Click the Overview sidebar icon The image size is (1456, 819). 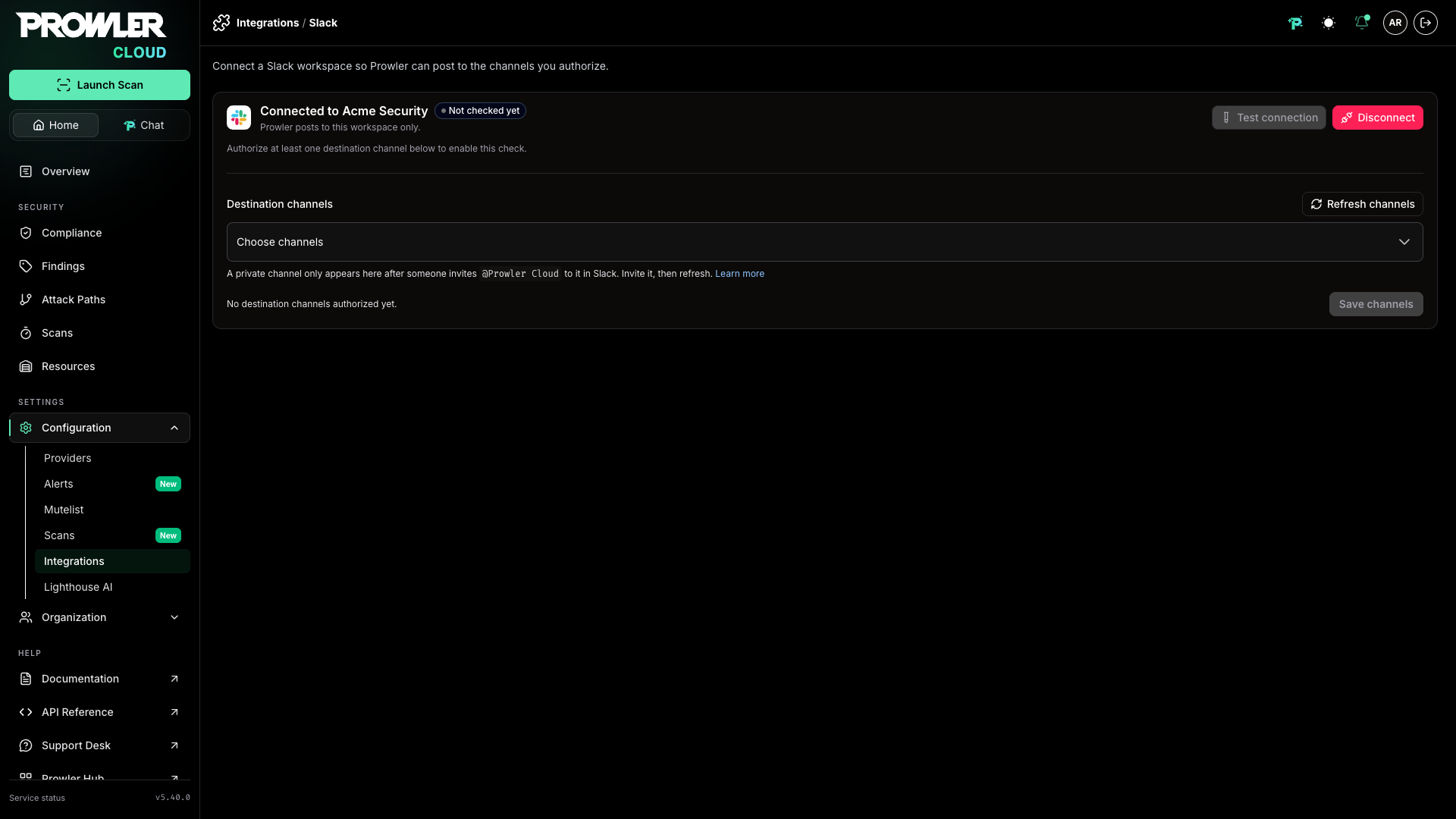[x=26, y=171]
